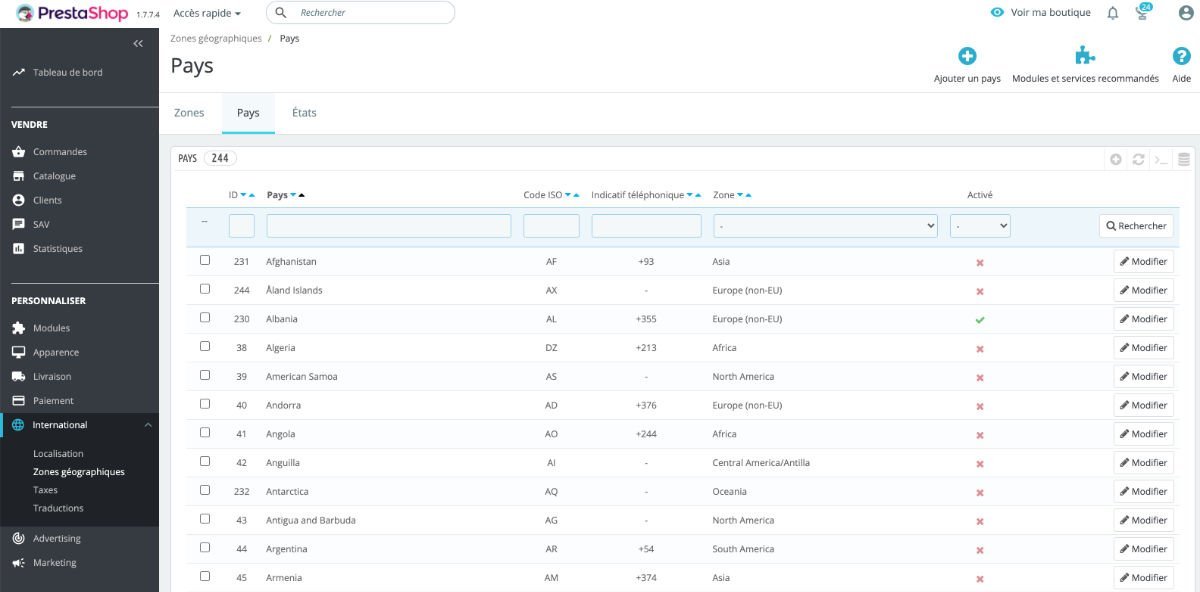Click Modules puzzle icon in sidebar
The width and height of the screenshot is (1200, 592).
[18, 328]
